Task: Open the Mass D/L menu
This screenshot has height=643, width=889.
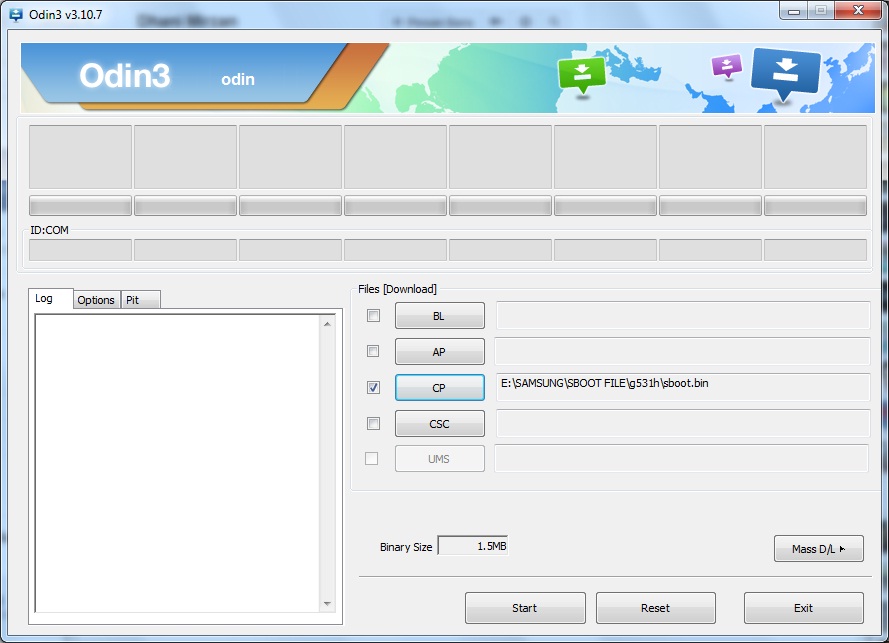Action: coord(818,548)
